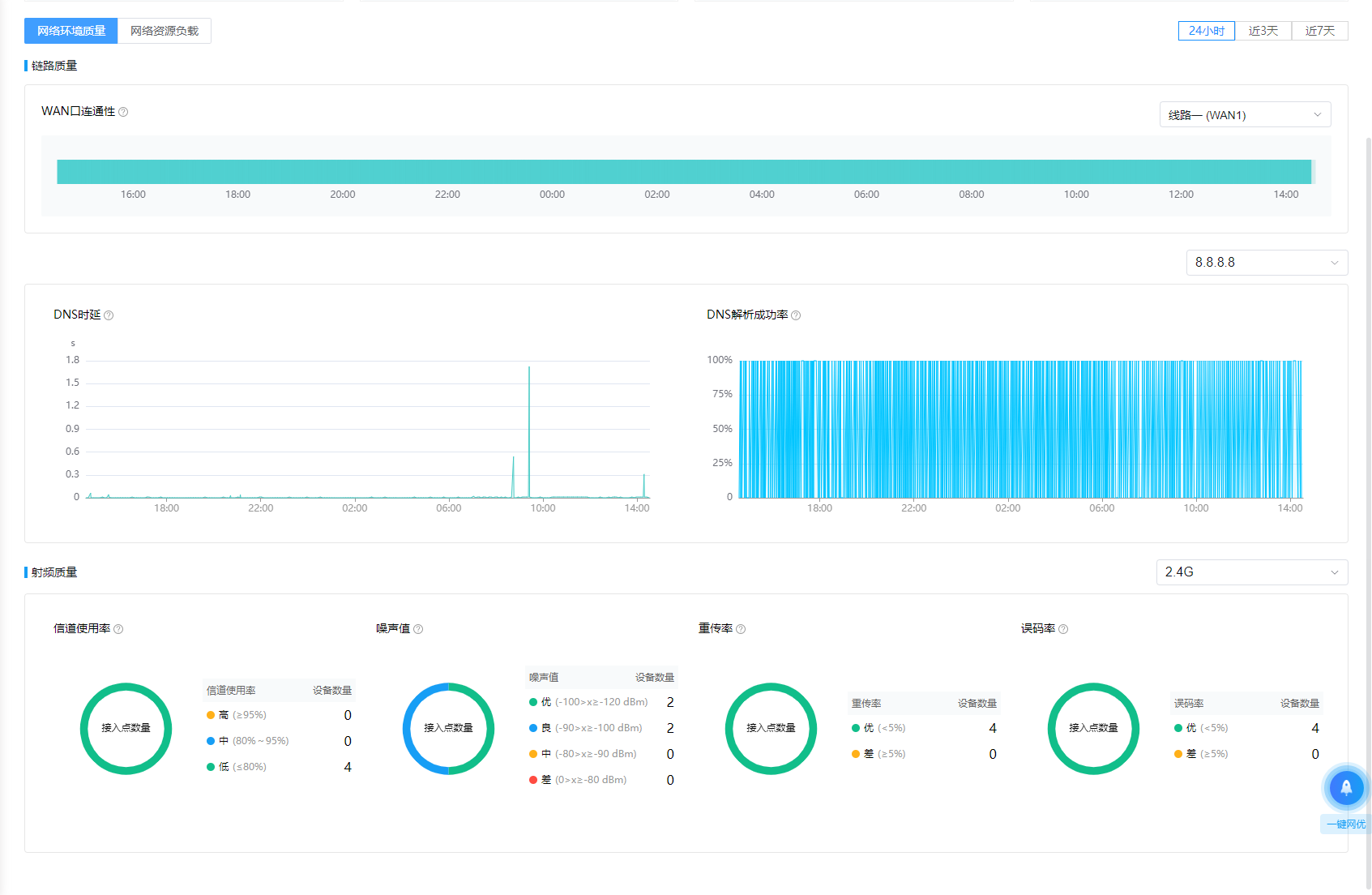This screenshot has height=895, width=1372.
Task: Open the 线路一 (WAN1) dropdown
Action: (x=1245, y=115)
